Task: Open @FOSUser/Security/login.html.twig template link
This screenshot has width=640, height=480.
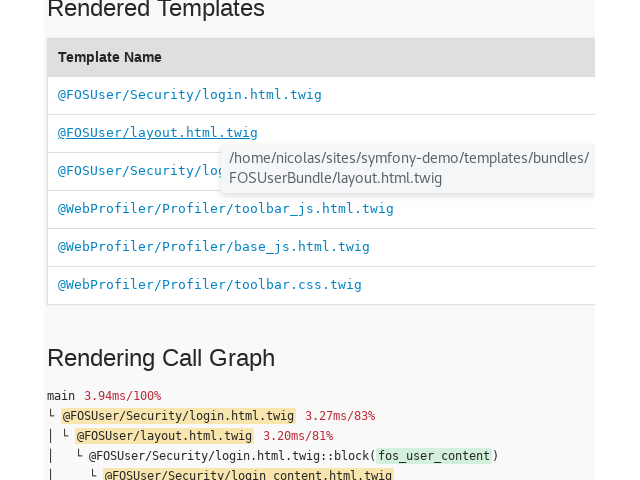Action: [190, 95]
